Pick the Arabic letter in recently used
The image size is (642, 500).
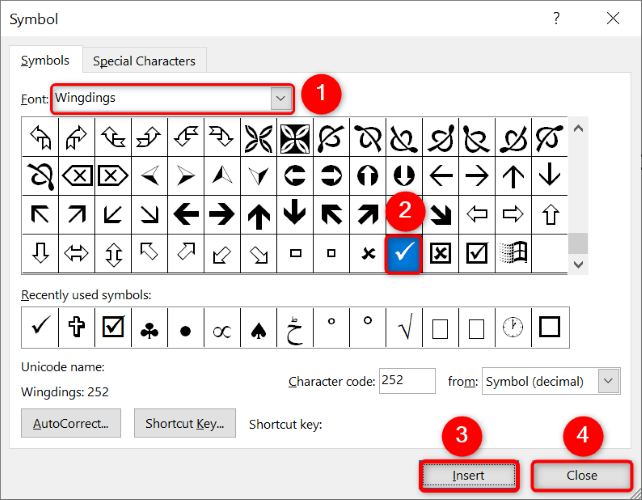[x=295, y=328]
